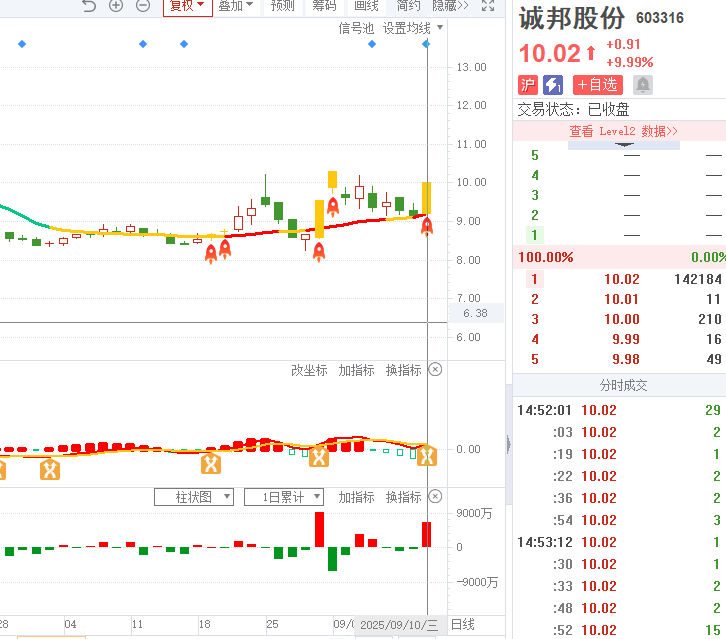This screenshot has height=639, width=726.
Task: Click 隐藏>> to hide the side panel
Action: click(x=451, y=6)
